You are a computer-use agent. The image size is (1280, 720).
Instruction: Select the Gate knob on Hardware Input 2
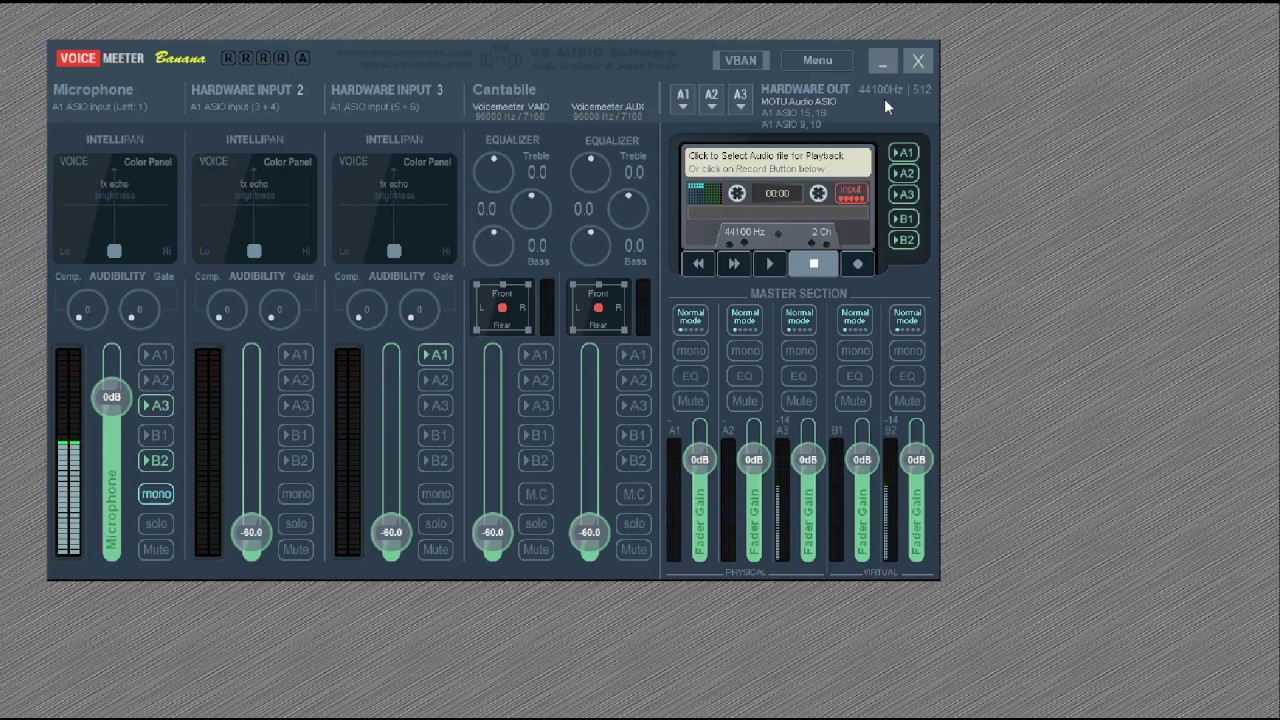pos(278,309)
